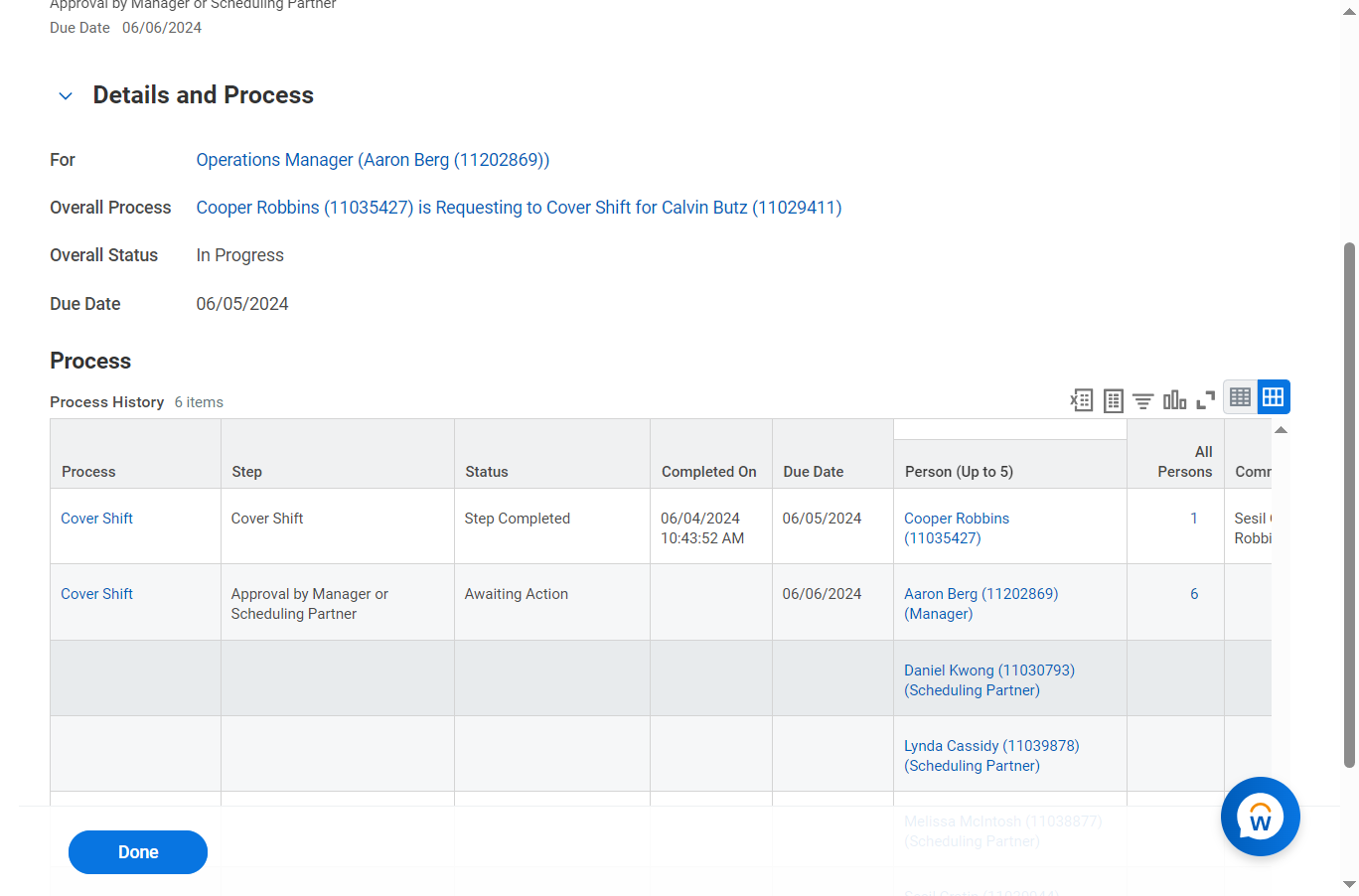Switch to standard grid view
1359x896 pixels.
(1274, 397)
